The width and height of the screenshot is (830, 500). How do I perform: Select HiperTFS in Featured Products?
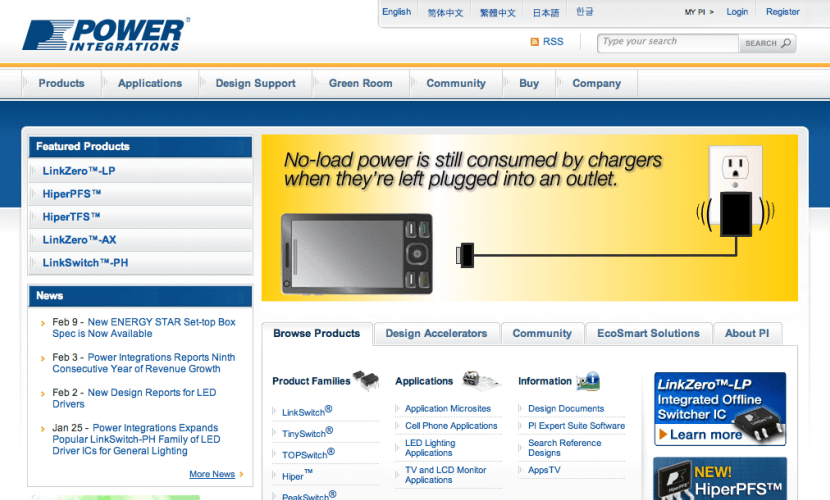72,217
